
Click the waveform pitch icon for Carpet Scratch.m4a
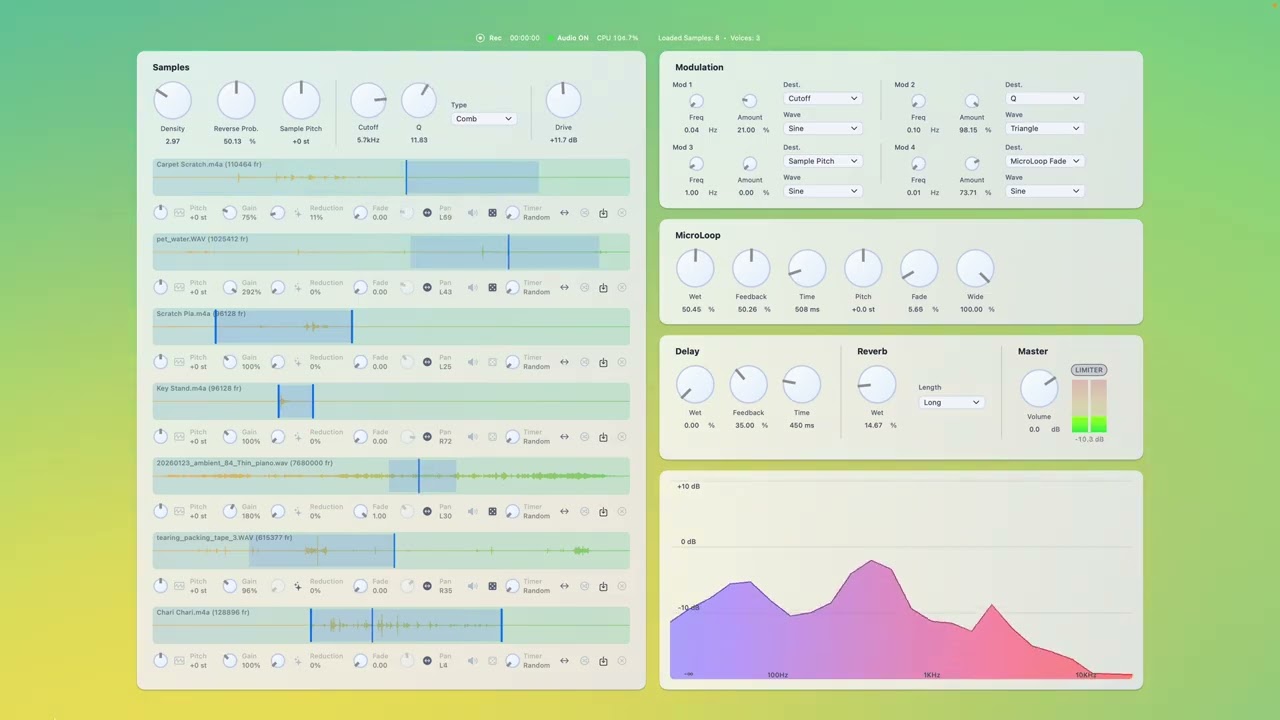click(179, 213)
